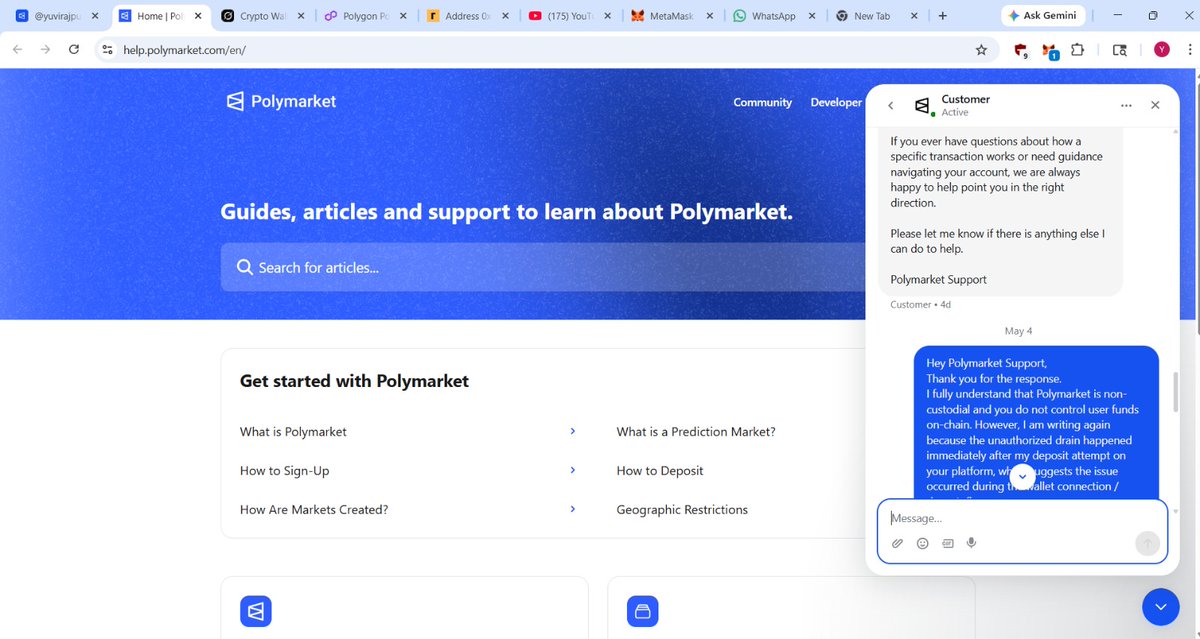Click the blue wallet card icon

(x=643, y=611)
